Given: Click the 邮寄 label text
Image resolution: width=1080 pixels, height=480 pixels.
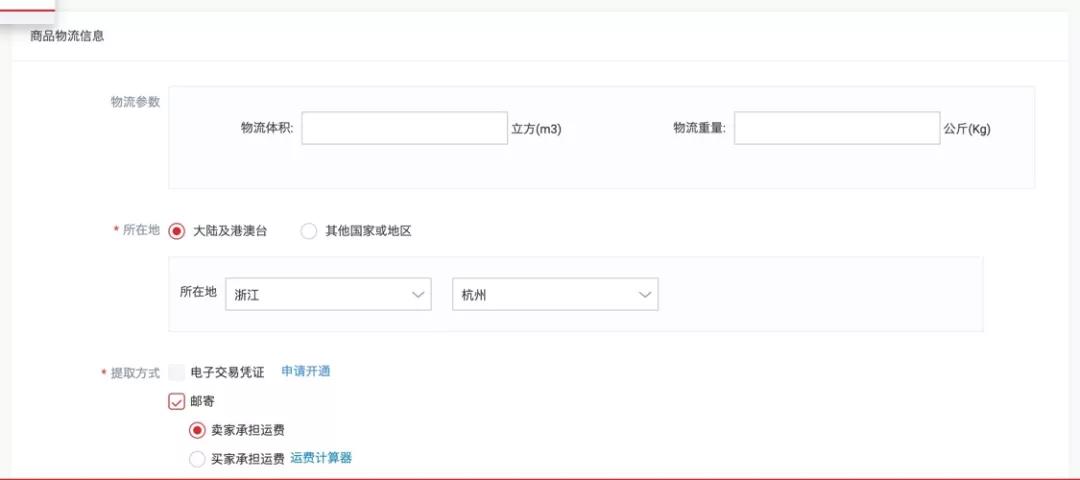Looking at the screenshot, I should point(202,401).
